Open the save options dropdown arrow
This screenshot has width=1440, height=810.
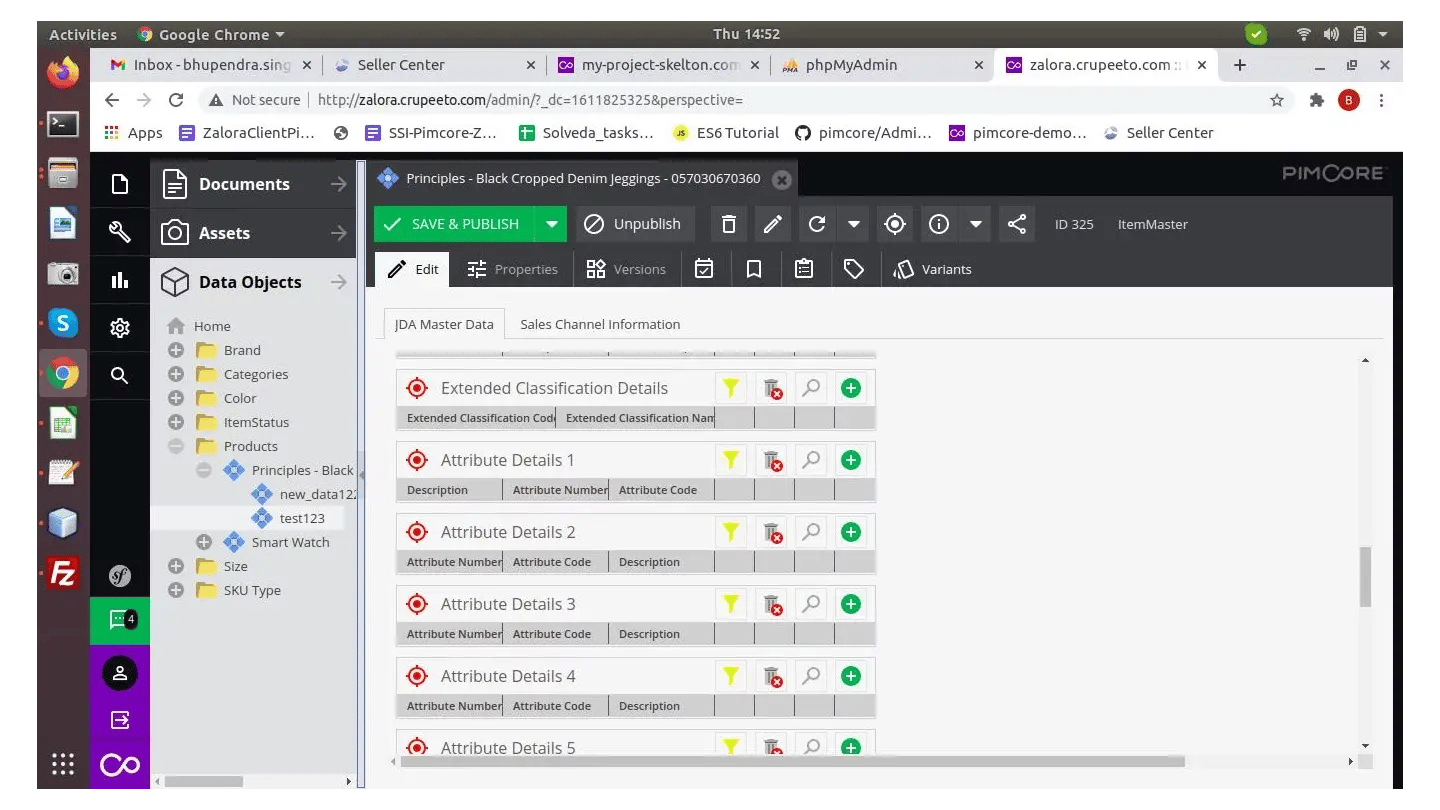point(551,224)
